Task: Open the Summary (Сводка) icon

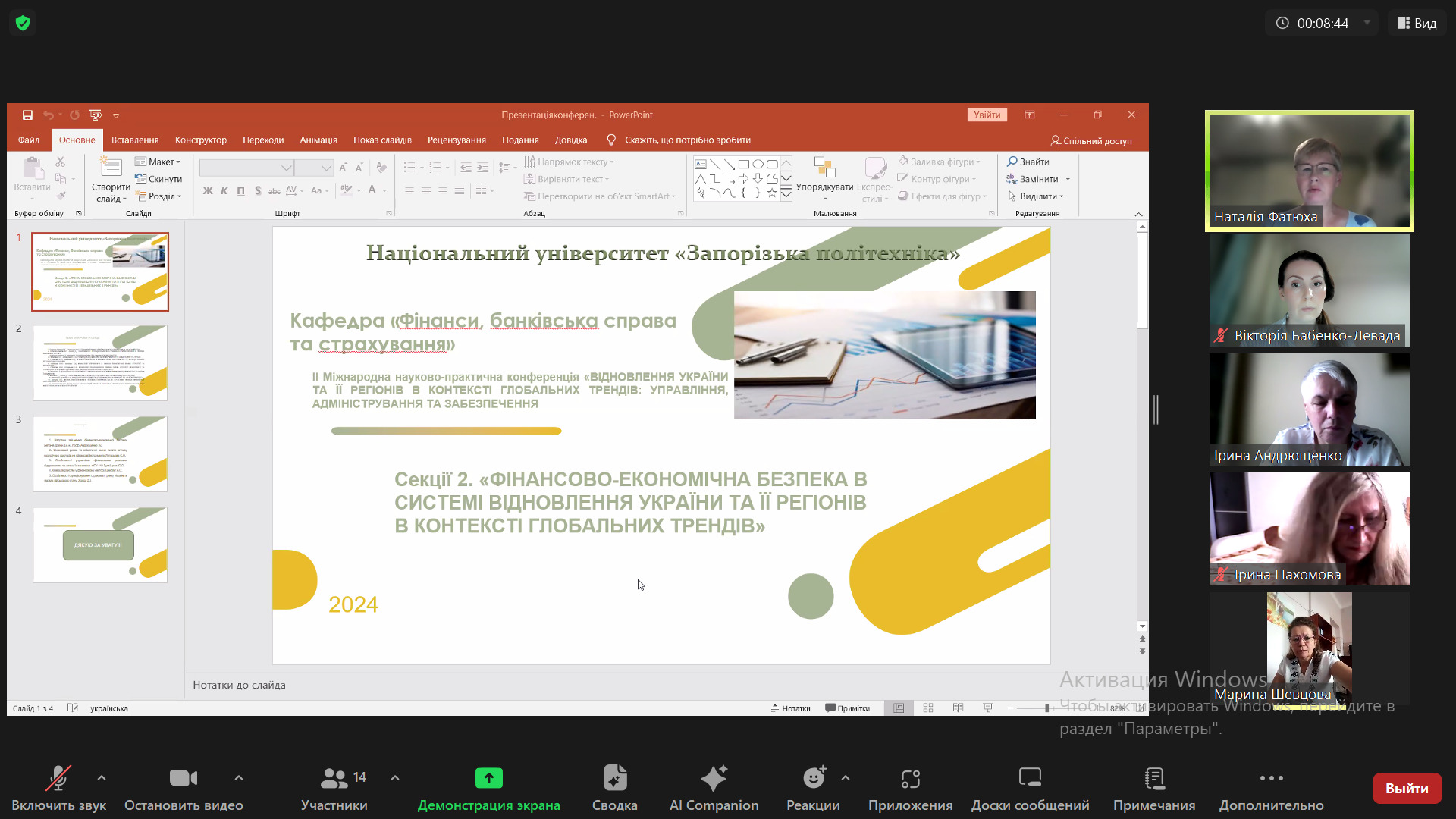Action: (x=614, y=780)
